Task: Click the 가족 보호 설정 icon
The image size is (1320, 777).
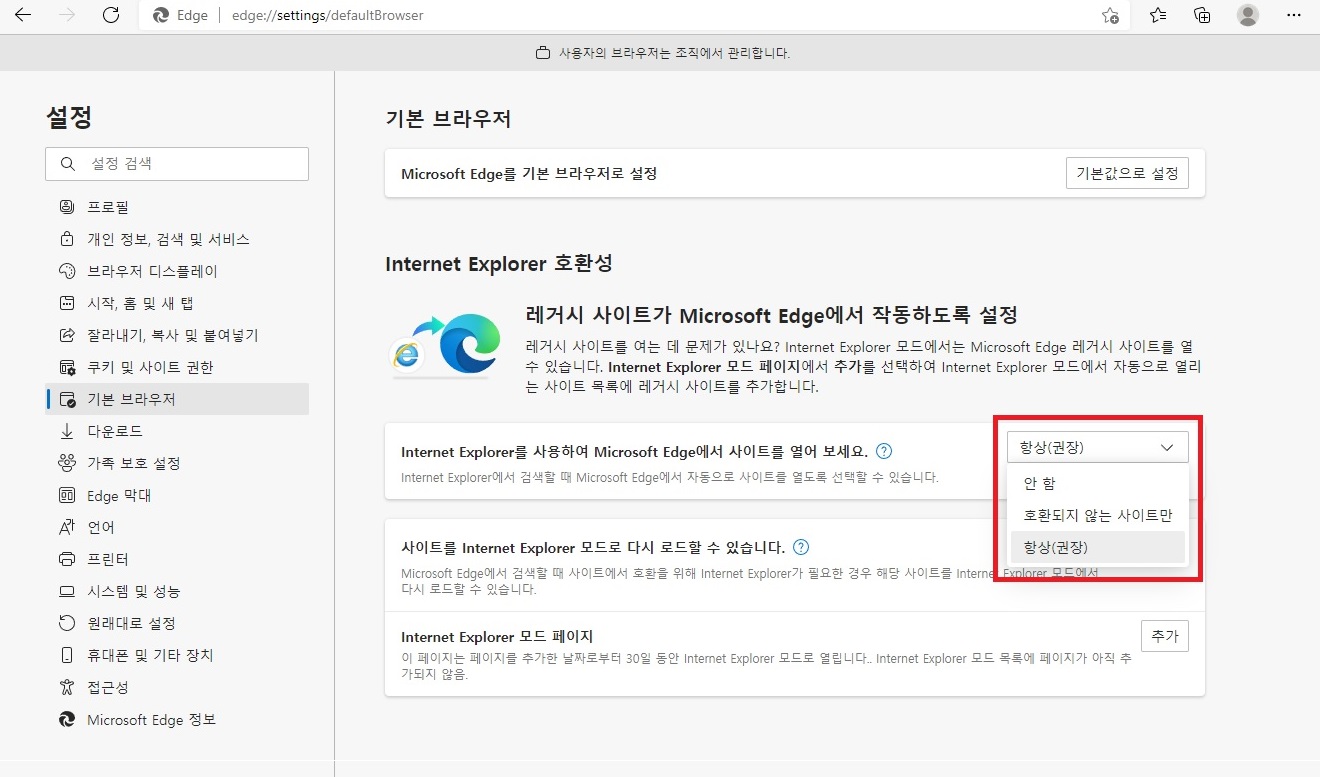Action: [x=67, y=463]
